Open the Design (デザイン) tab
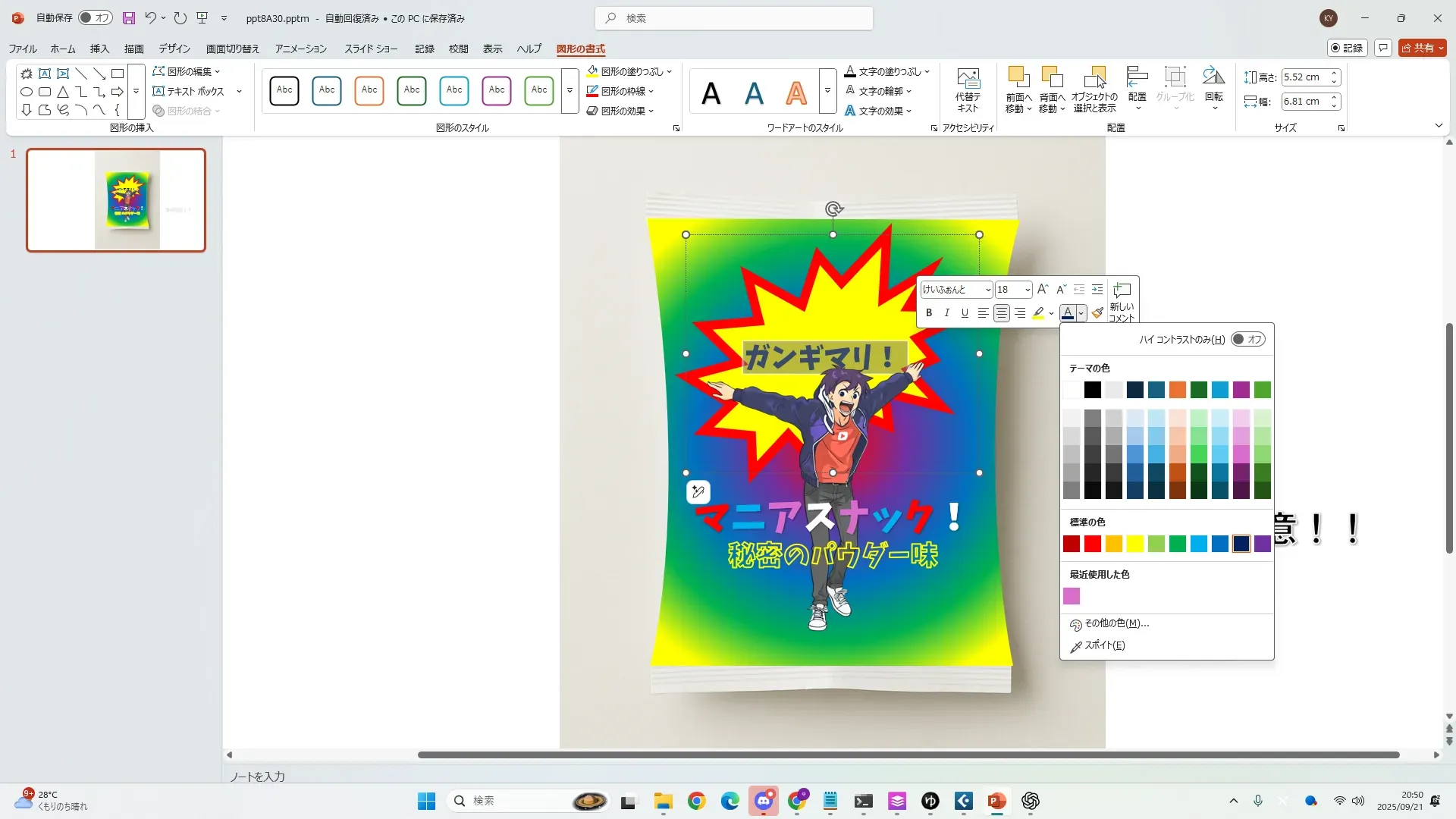 pyautogui.click(x=174, y=49)
